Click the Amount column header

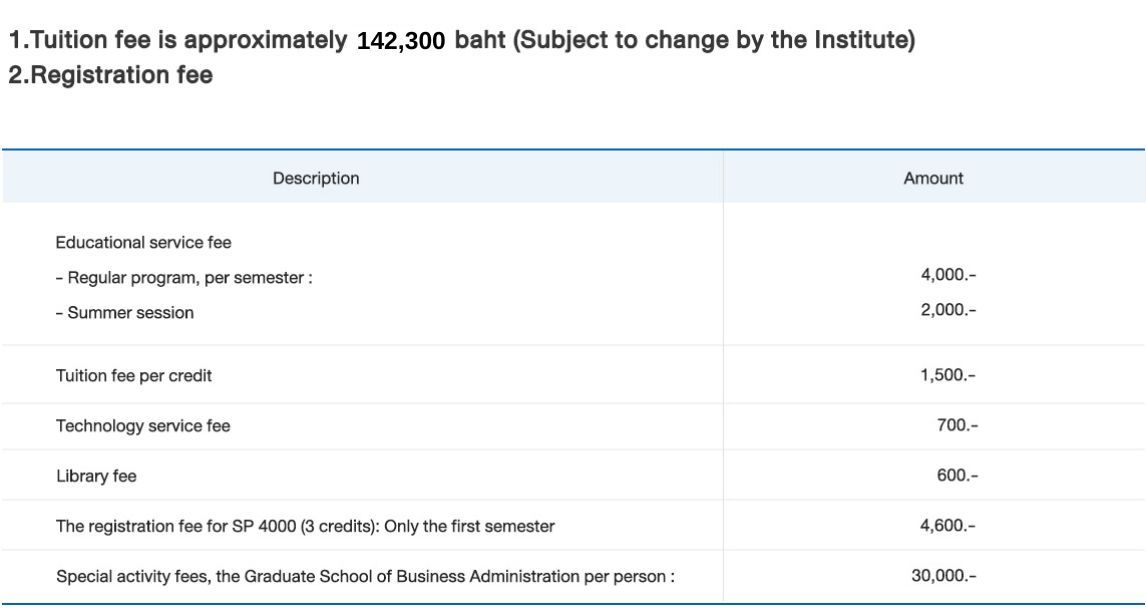[933, 178]
